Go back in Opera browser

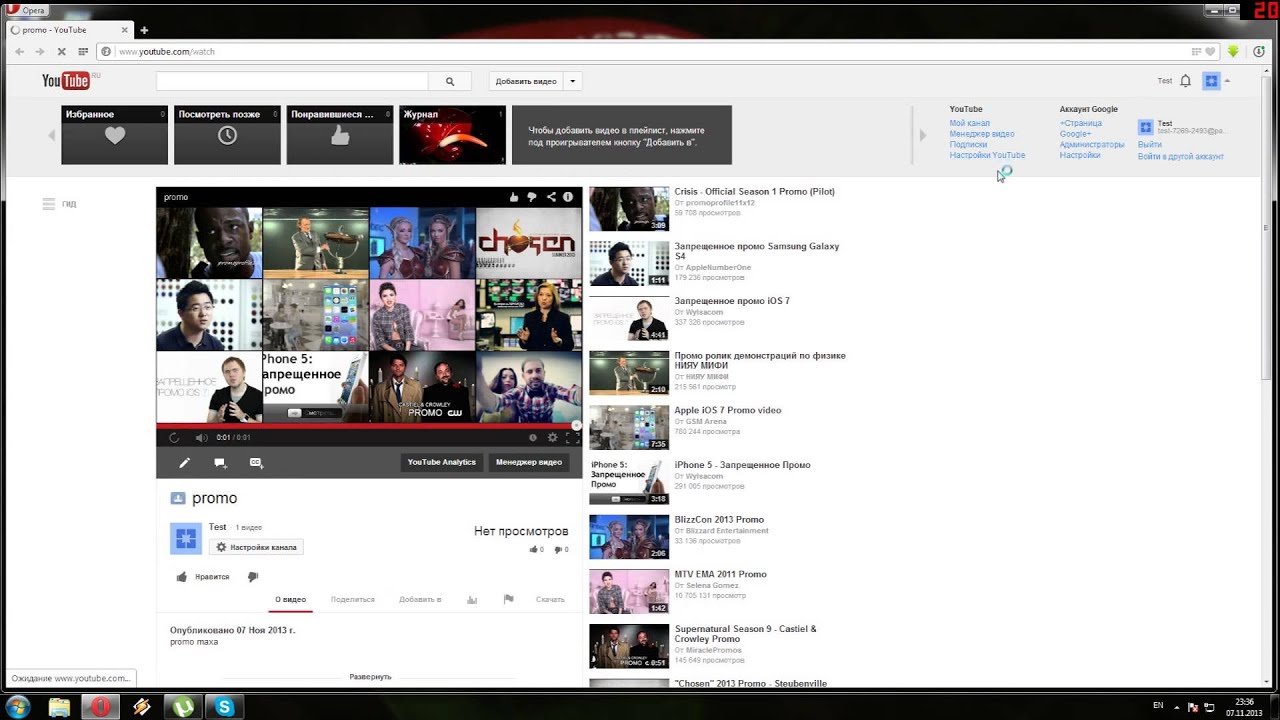coord(20,51)
